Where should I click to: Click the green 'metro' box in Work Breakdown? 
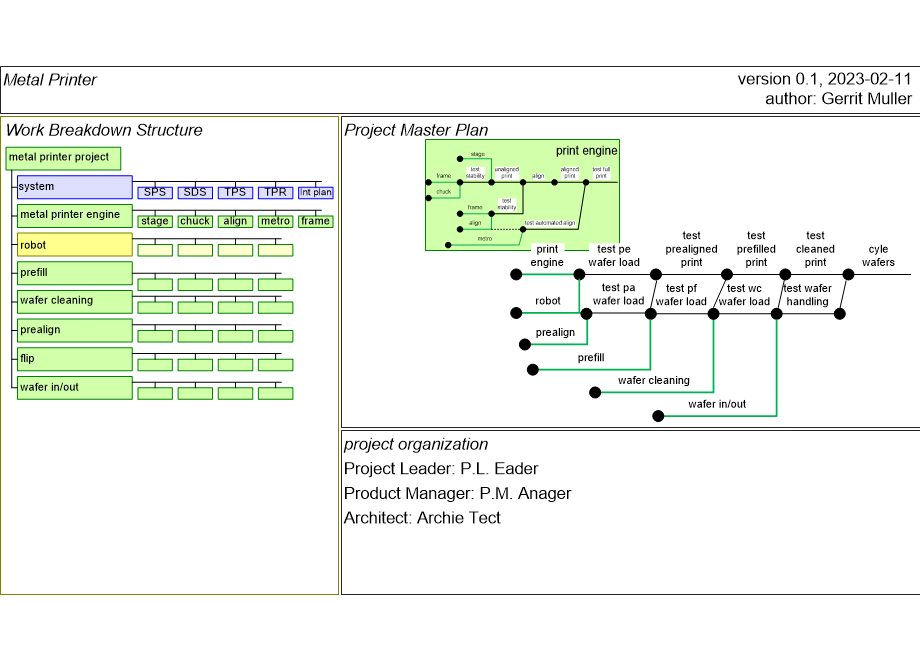click(x=275, y=221)
